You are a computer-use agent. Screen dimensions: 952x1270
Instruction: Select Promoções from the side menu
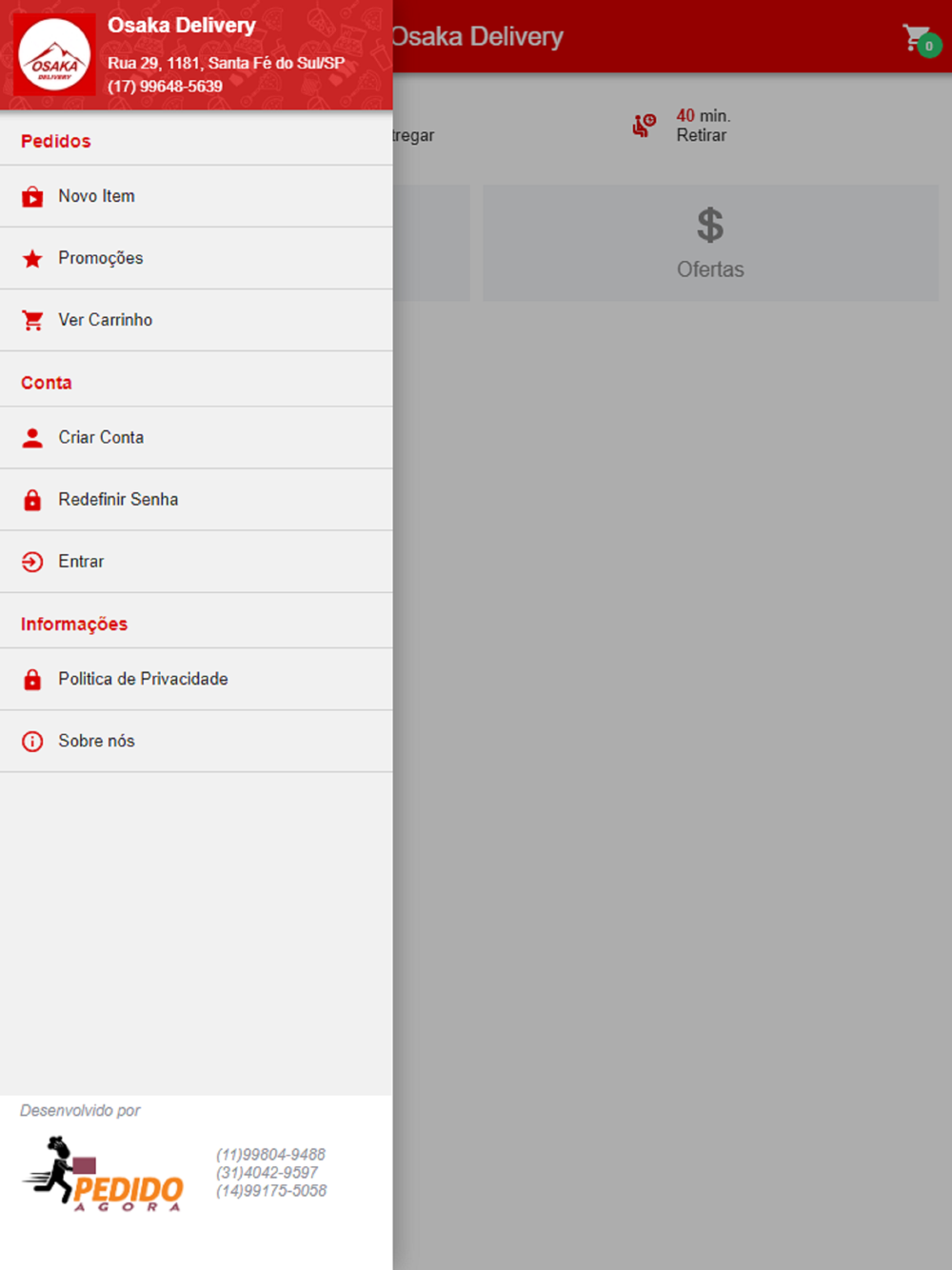pos(196,258)
